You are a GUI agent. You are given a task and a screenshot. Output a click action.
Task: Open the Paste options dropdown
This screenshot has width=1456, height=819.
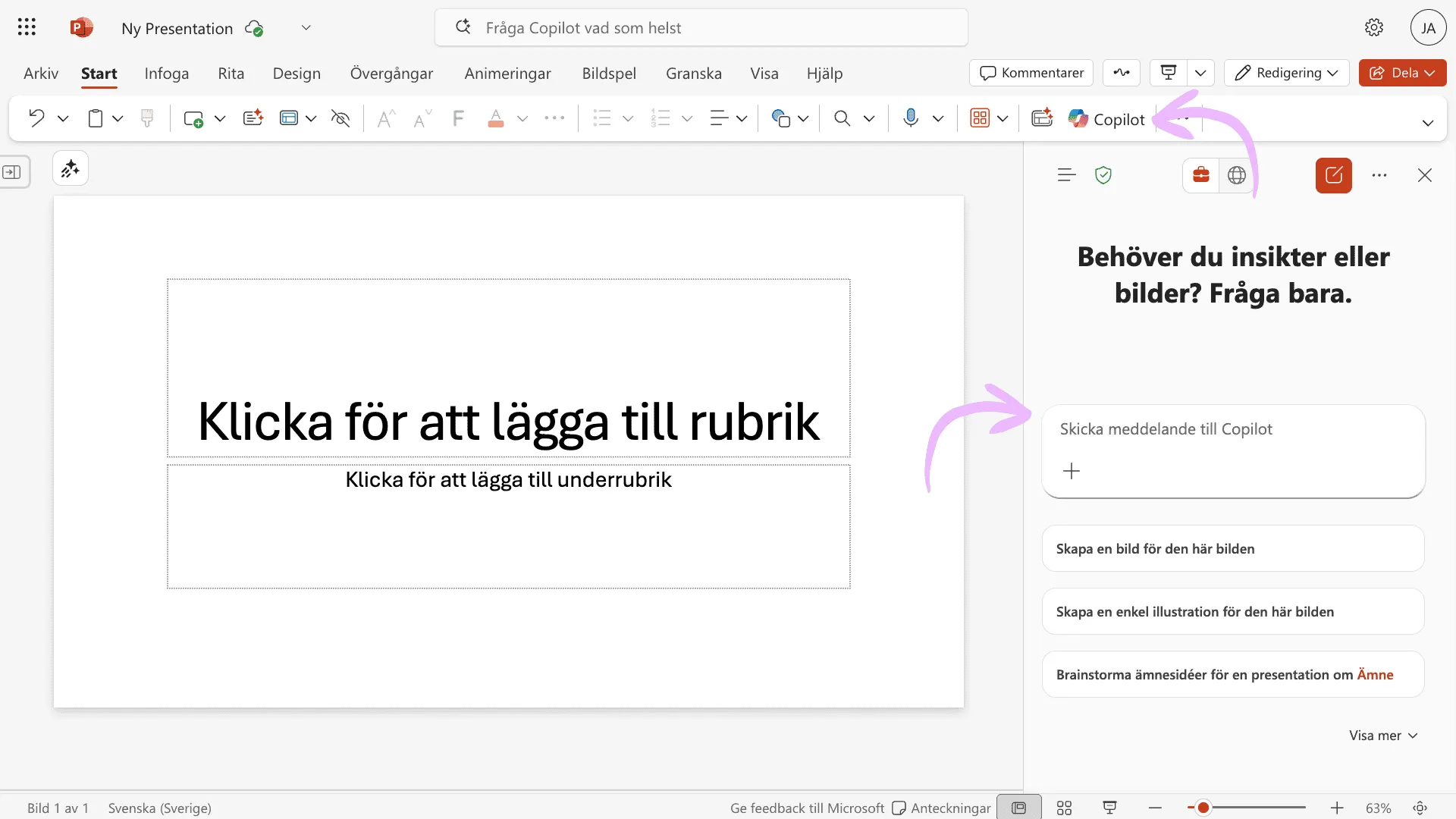click(x=118, y=119)
